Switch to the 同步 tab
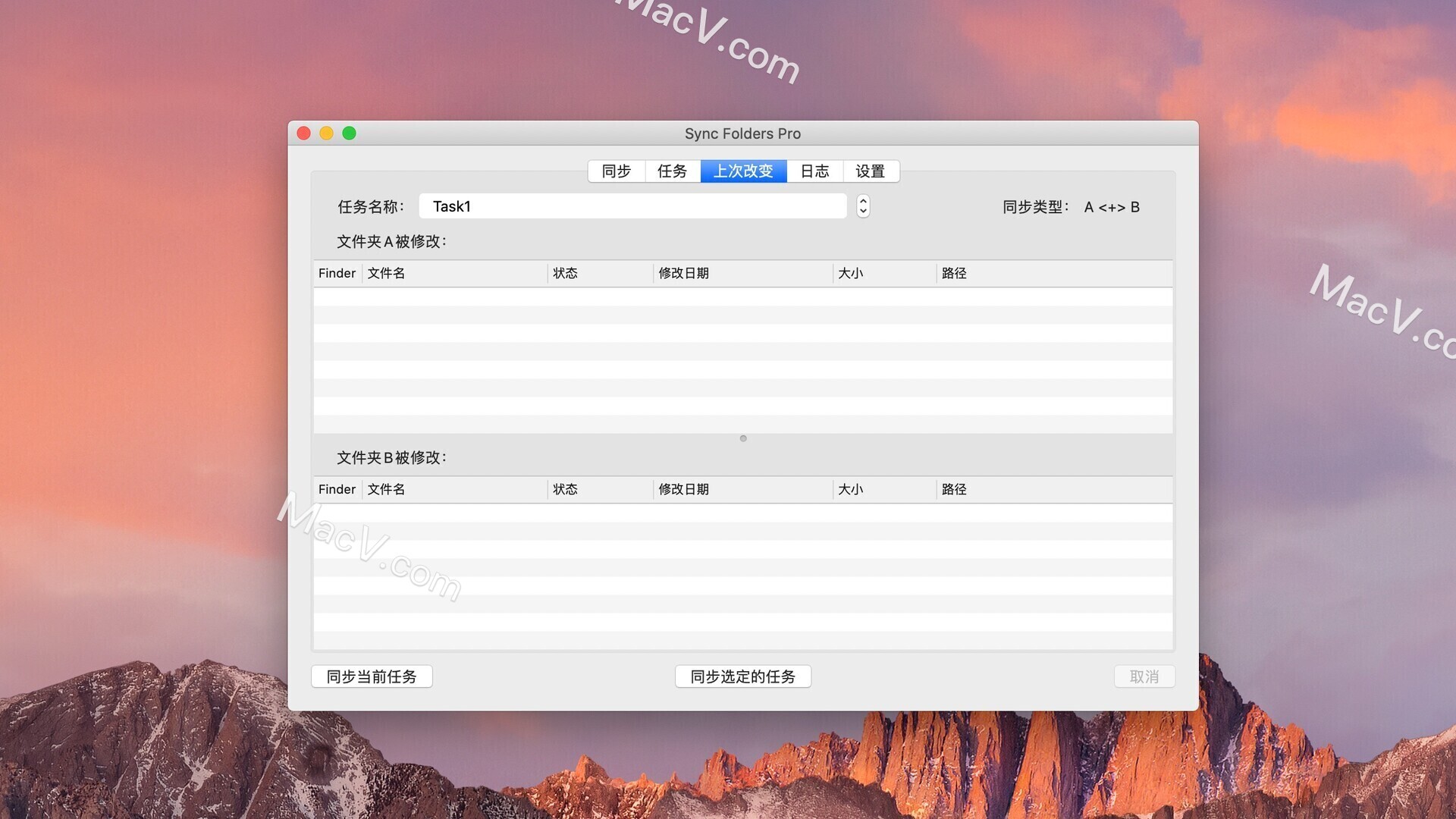Viewport: 1456px width, 819px height. coord(616,171)
